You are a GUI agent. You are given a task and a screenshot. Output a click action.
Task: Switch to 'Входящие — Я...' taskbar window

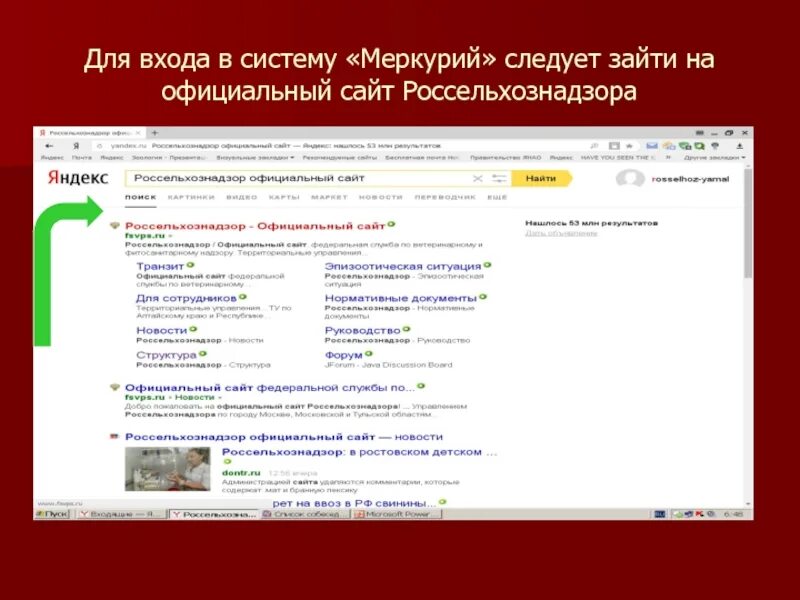point(121,514)
